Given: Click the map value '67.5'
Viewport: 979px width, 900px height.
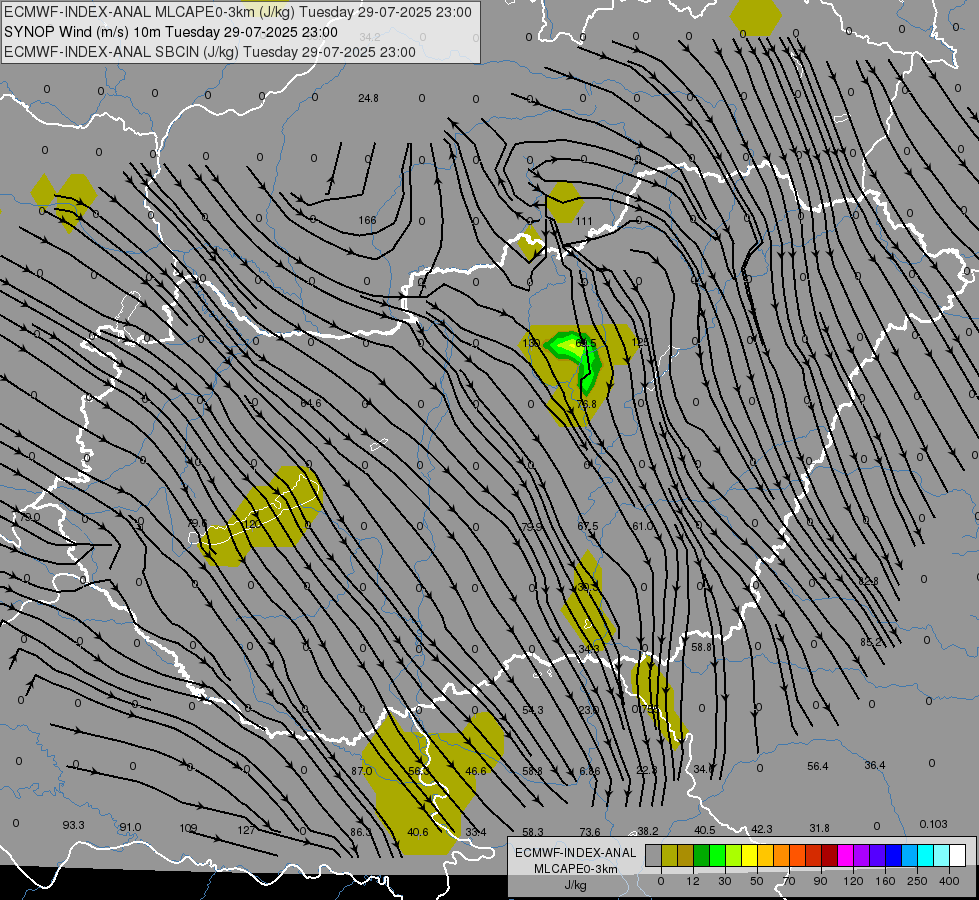Looking at the screenshot, I should point(588,527).
